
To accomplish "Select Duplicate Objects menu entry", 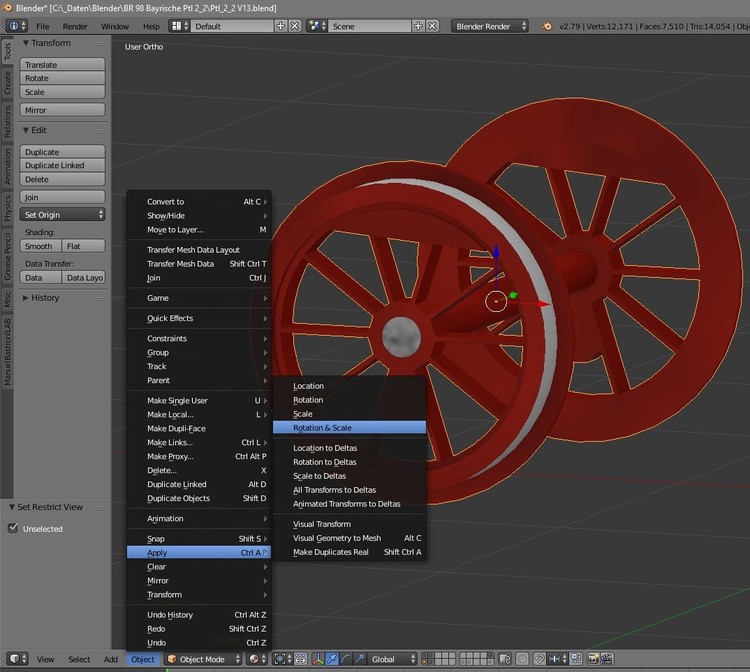I will pos(199,498).
